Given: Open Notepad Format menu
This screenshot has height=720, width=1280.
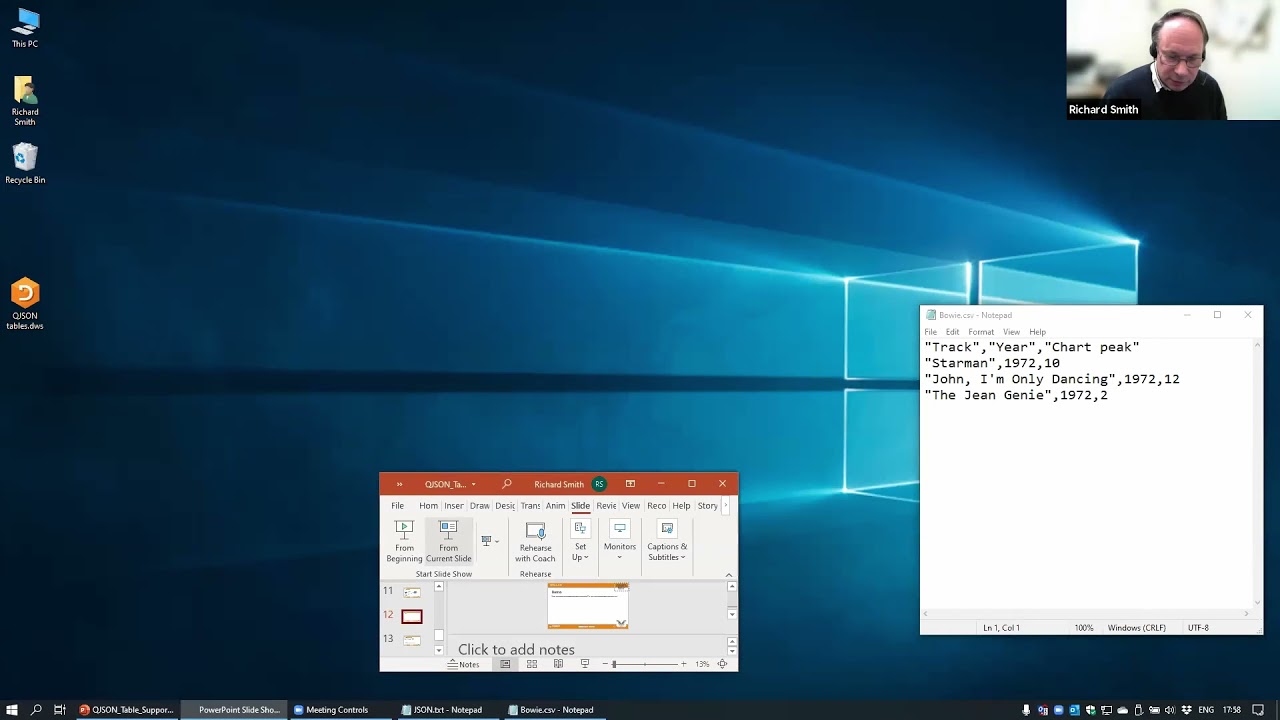Looking at the screenshot, I should click(980, 332).
